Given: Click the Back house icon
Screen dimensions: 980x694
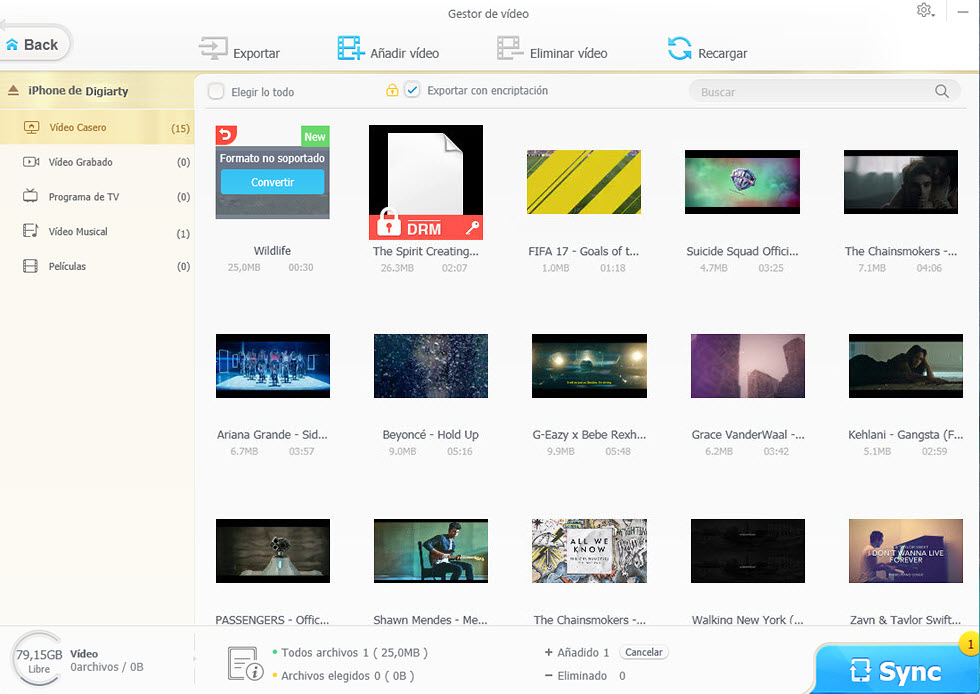Looking at the screenshot, I should point(12,44).
